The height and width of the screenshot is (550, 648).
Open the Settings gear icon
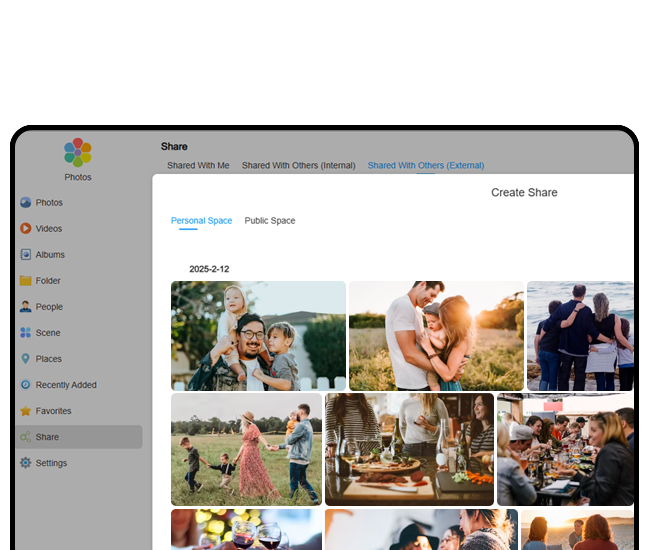point(26,463)
